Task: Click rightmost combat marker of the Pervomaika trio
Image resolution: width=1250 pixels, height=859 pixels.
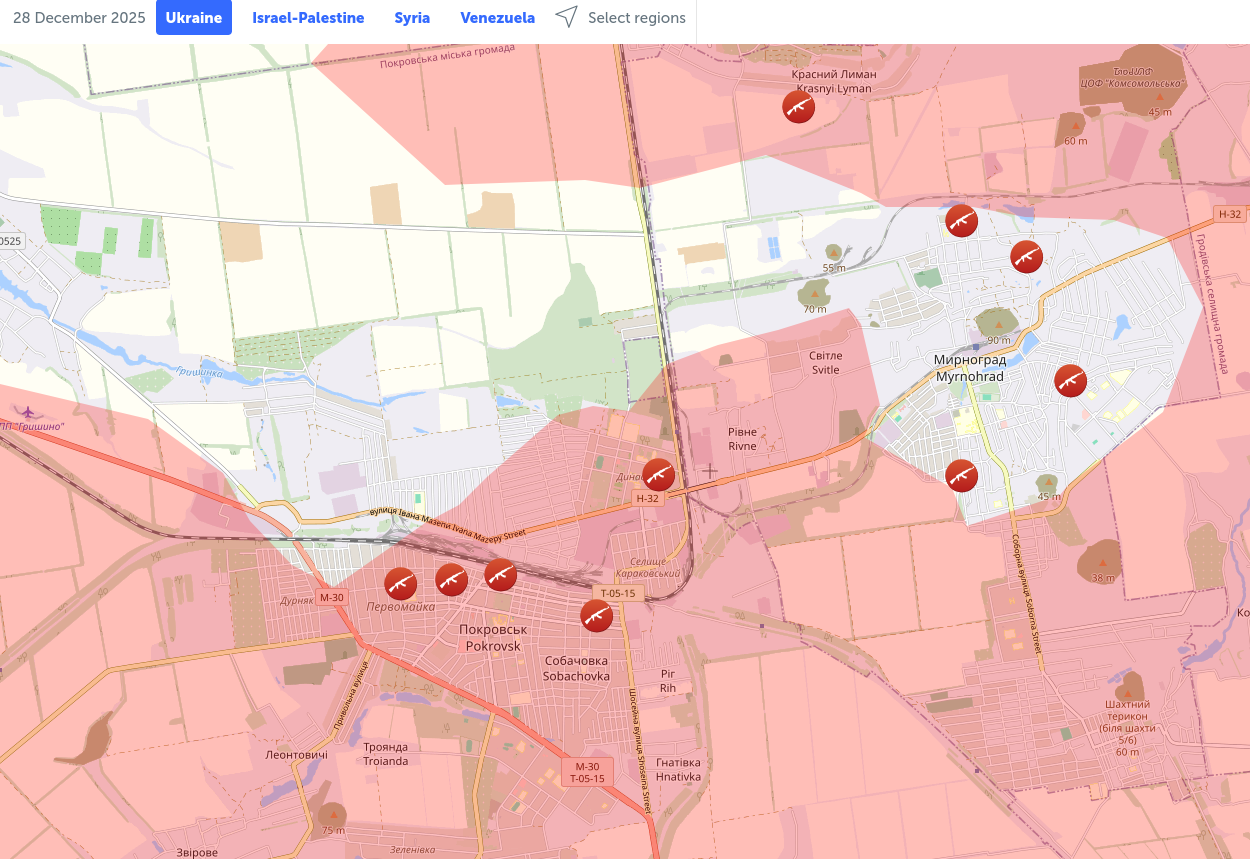Action: pyautogui.click(x=500, y=574)
